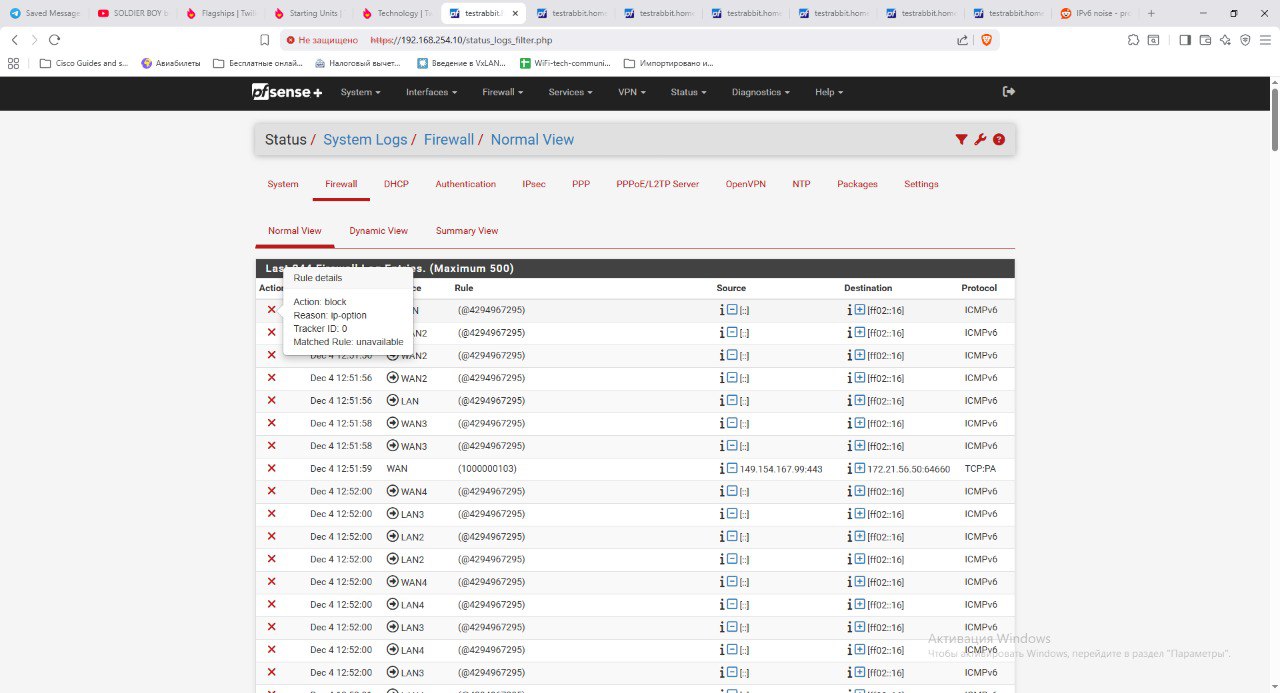Click the wrench icon for log settings

[x=980, y=140]
